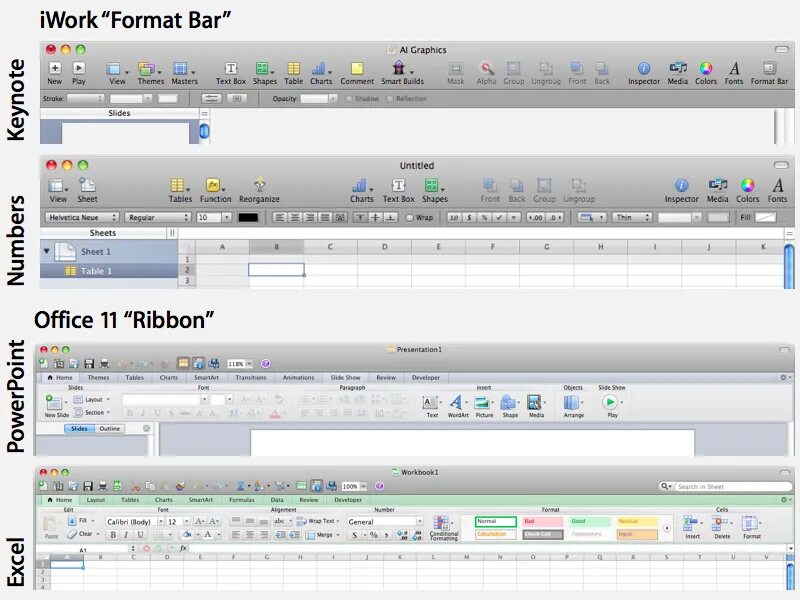Open the Regular font style dropdown in Numbers
800x600 pixels.
(158, 217)
